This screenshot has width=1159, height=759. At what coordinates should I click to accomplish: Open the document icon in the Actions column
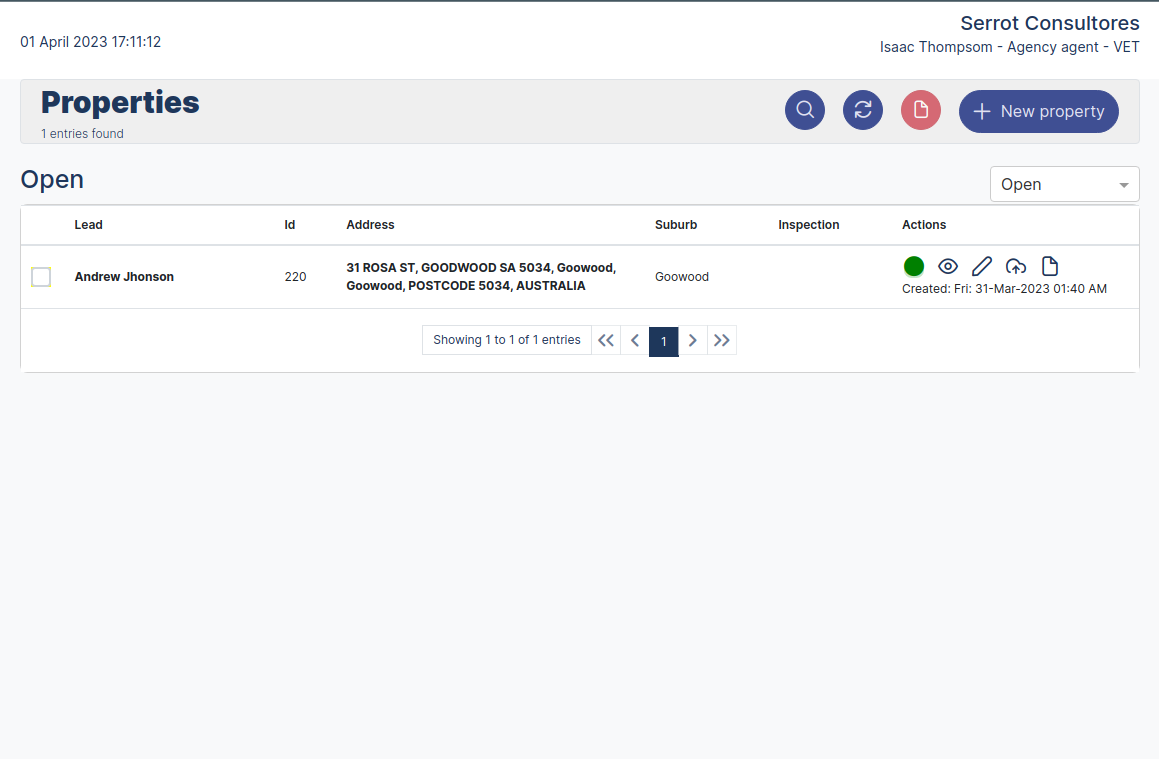point(1050,266)
